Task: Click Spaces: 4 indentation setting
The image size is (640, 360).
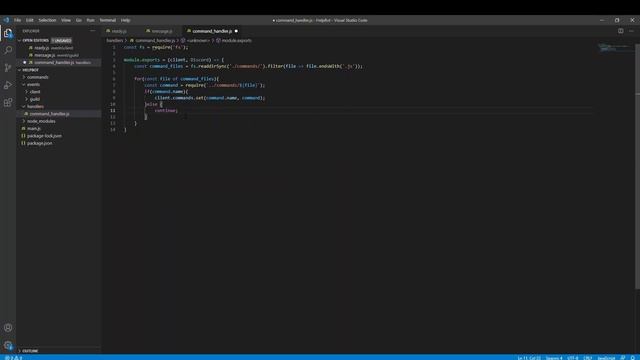Action: (554, 358)
